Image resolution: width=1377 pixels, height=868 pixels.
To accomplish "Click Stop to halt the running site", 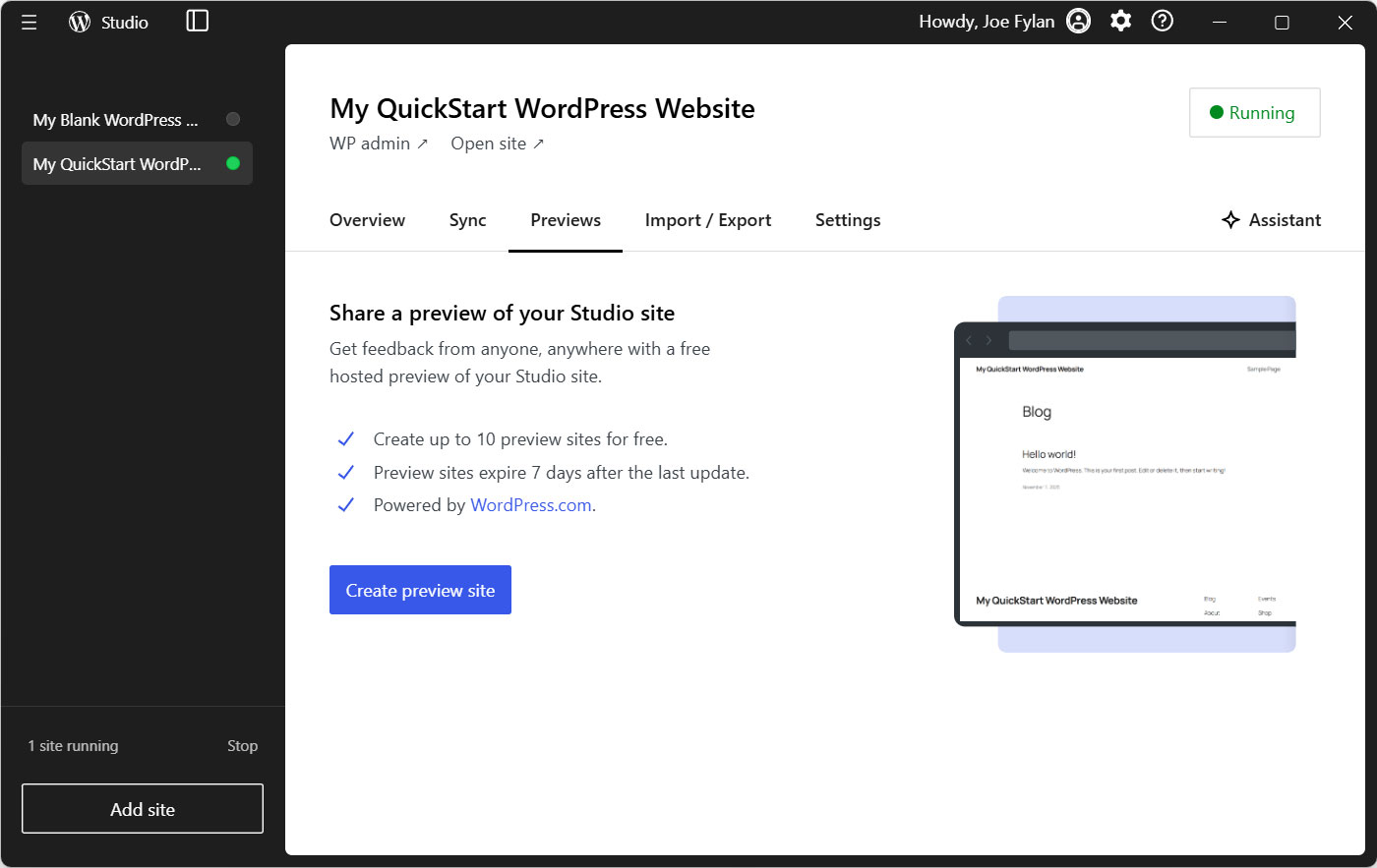I will coord(242,745).
